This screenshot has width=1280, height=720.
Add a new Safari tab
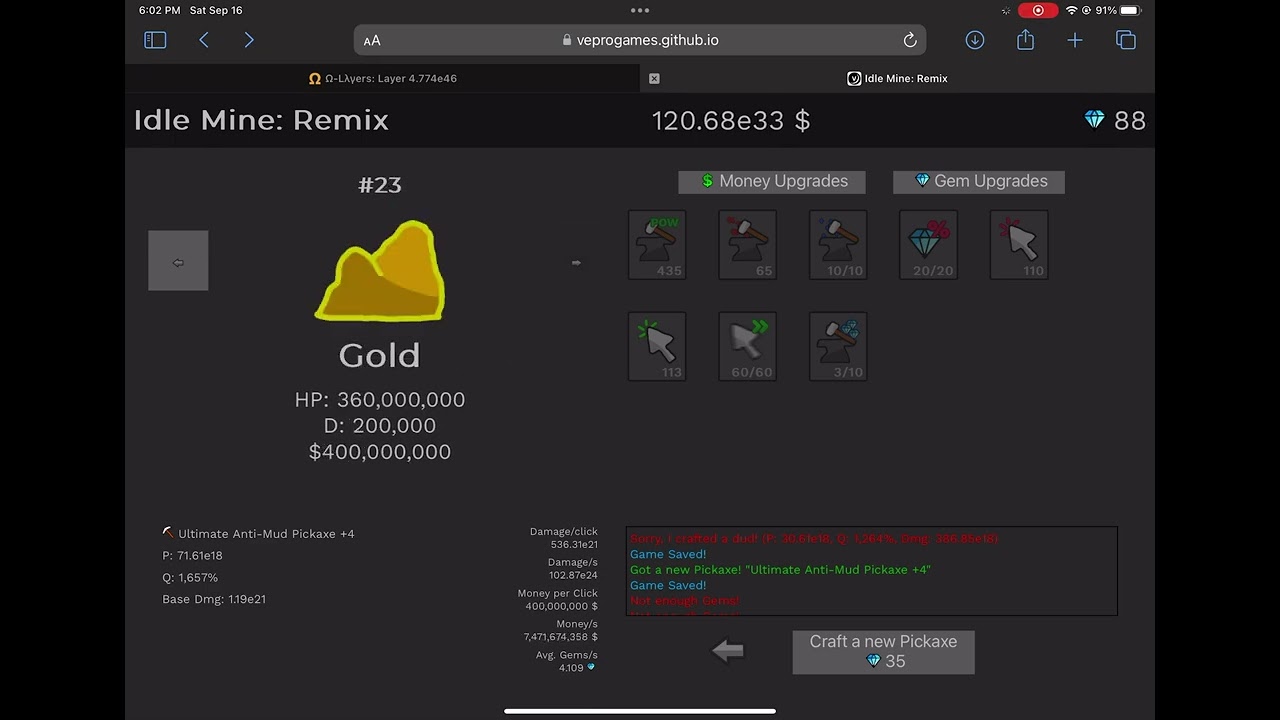pyautogui.click(x=1075, y=40)
